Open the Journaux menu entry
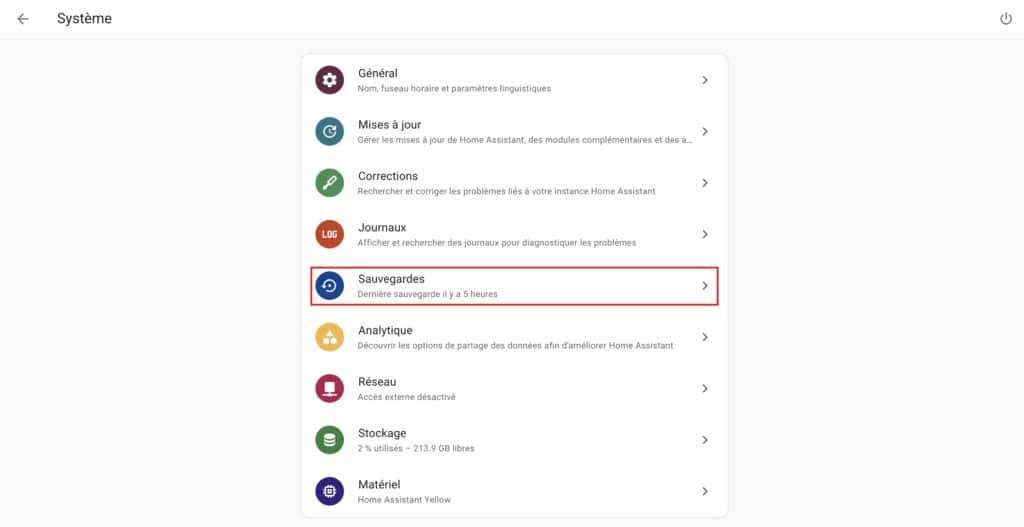1024x527 pixels. click(515, 234)
